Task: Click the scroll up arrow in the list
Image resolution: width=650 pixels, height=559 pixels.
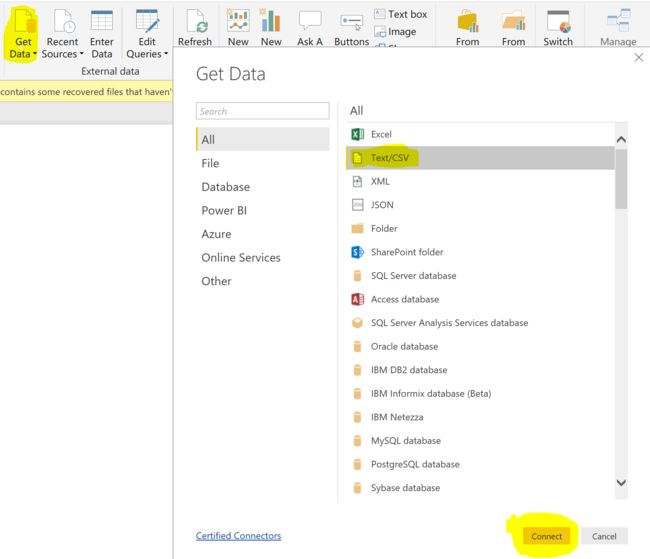Action: 621,140
